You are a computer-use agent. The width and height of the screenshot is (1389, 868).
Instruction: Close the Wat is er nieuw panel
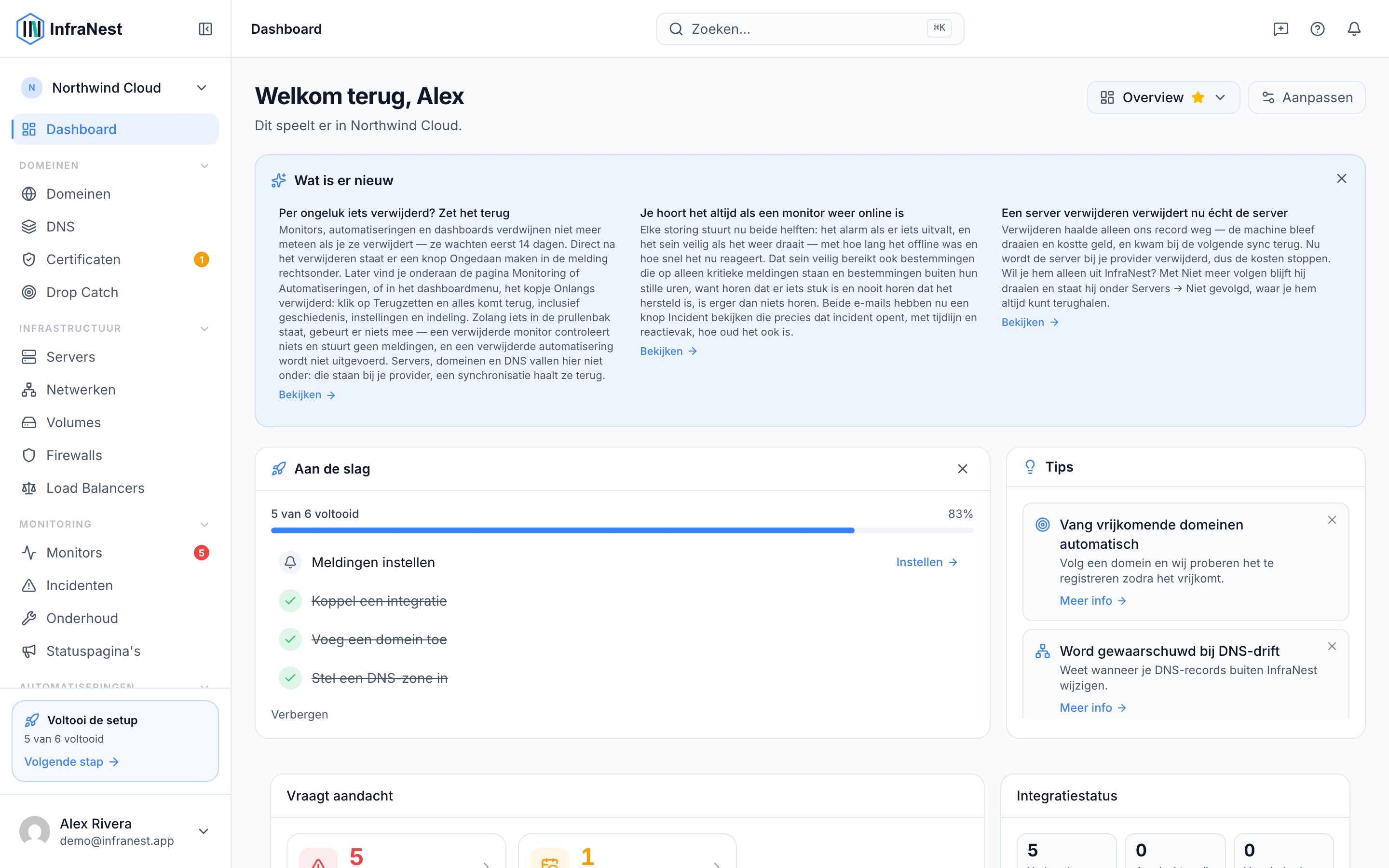tap(1341, 178)
